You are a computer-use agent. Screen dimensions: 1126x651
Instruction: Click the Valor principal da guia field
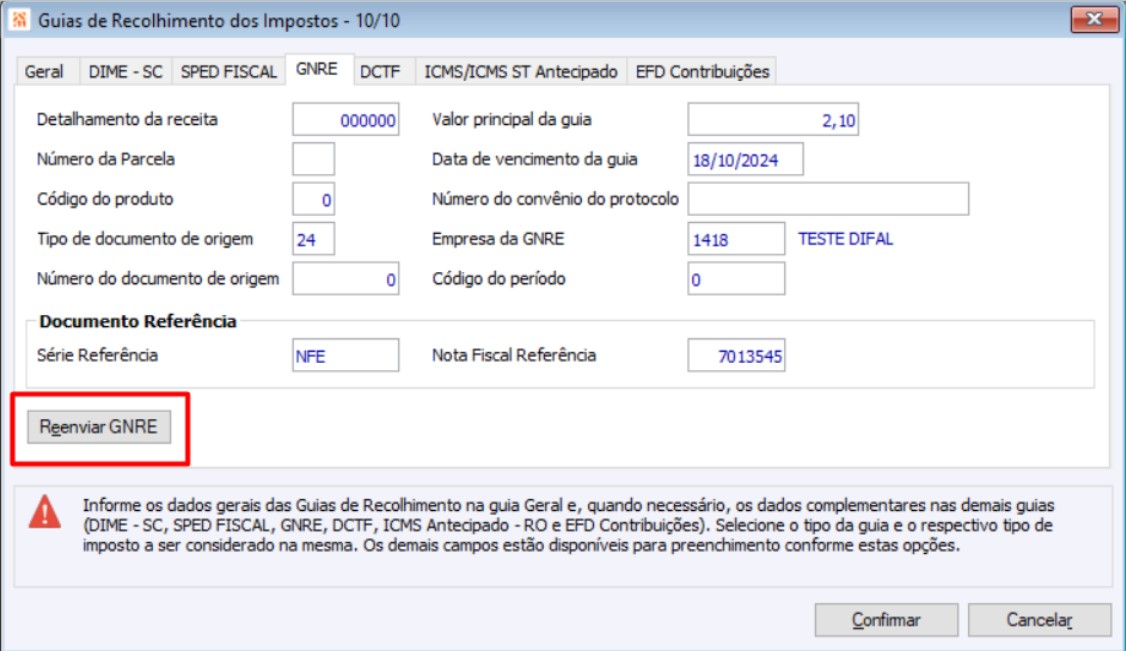tap(773, 120)
